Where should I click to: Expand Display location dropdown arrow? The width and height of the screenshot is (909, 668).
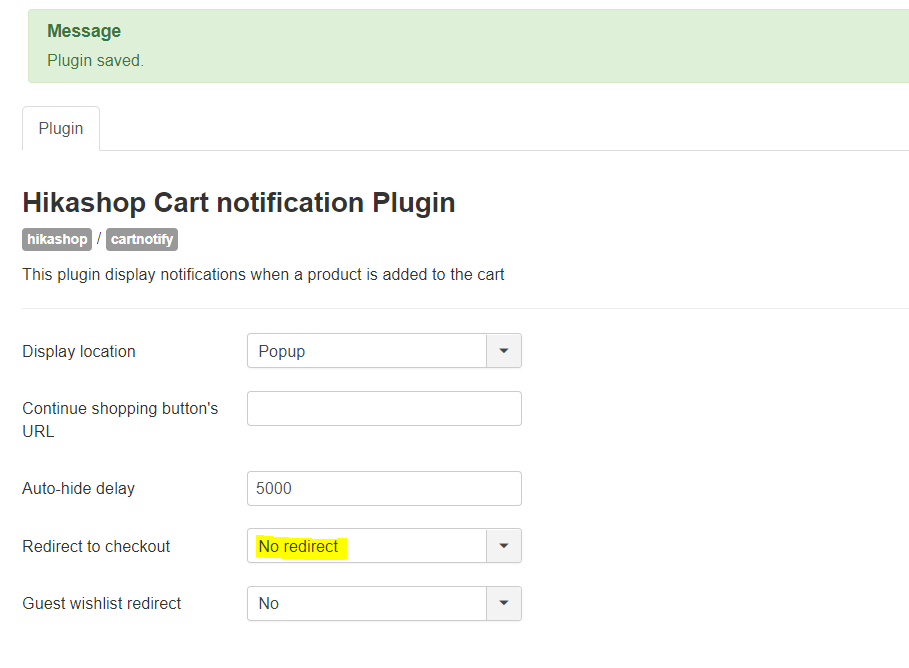[x=504, y=351]
